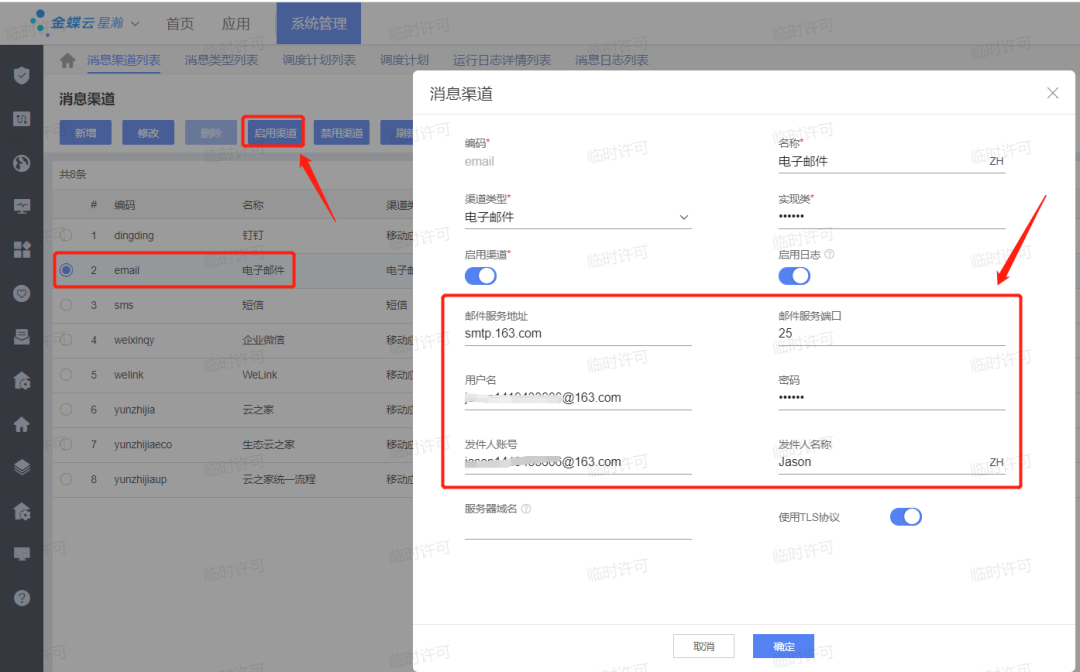Click help icon beside 启用日志
The width and height of the screenshot is (1080, 672).
click(x=829, y=254)
